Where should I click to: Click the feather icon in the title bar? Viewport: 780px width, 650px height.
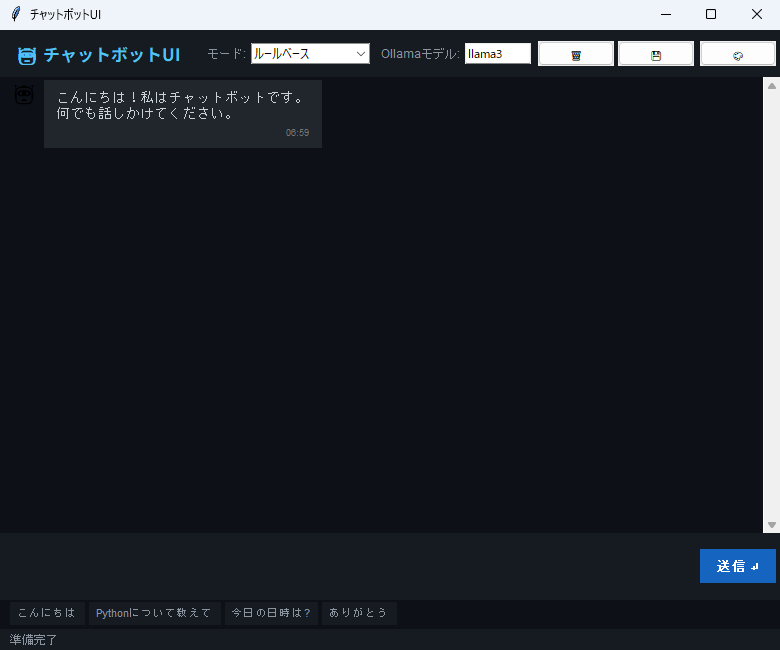16,14
